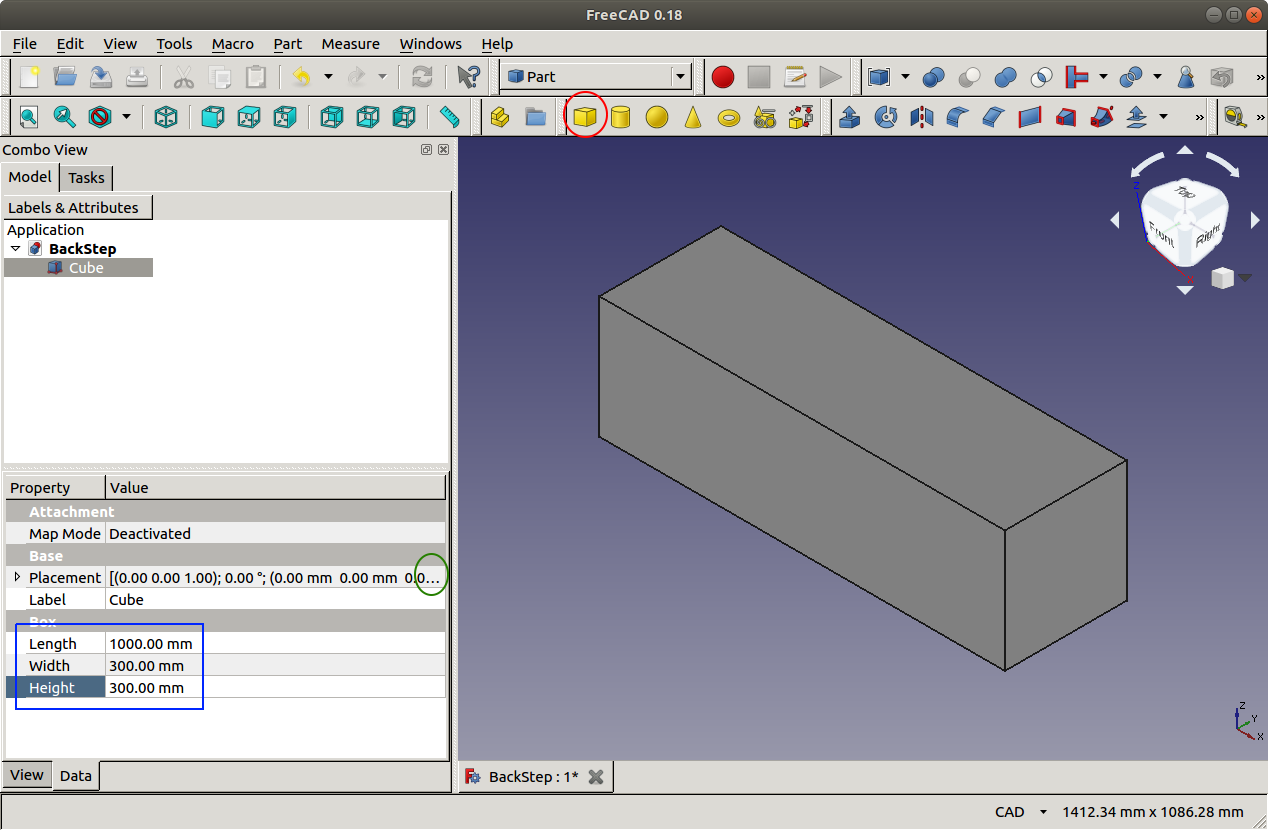Mirror the selected object

(922, 117)
